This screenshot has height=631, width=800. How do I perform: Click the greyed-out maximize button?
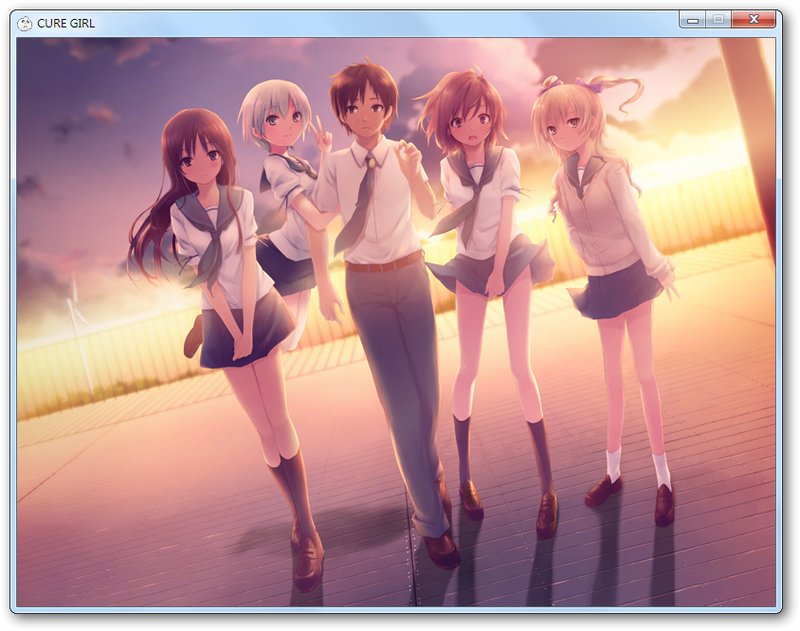tap(718, 20)
